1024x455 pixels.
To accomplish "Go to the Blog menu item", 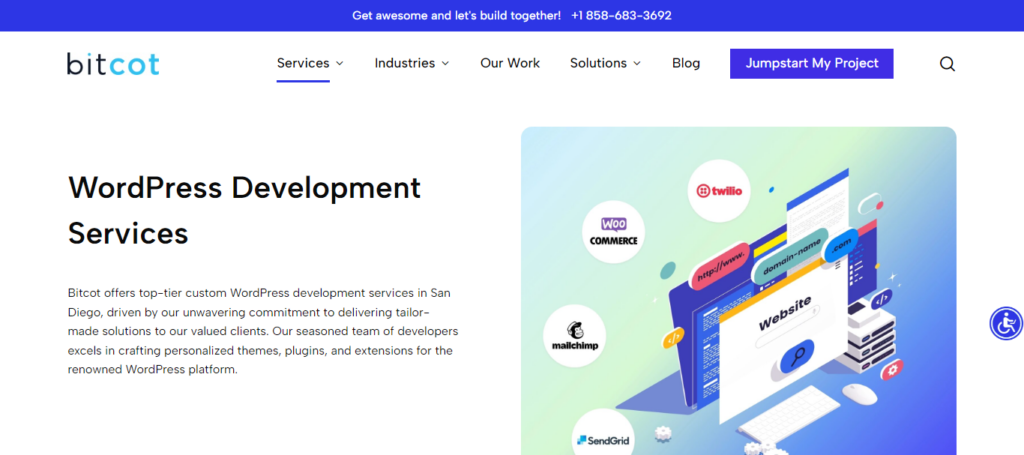I will point(686,63).
